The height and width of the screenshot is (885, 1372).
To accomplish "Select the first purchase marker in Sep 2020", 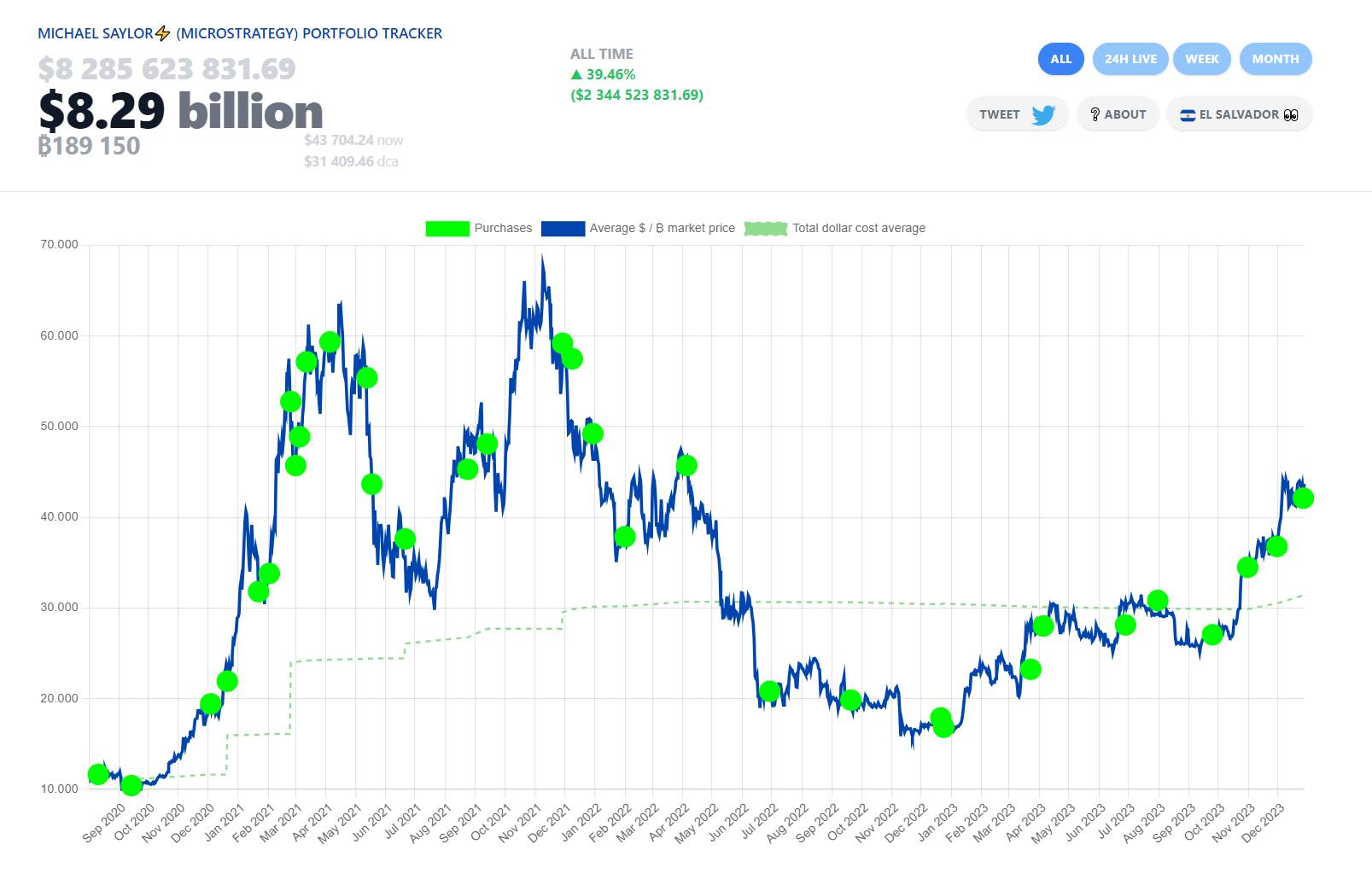I will 98,774.
